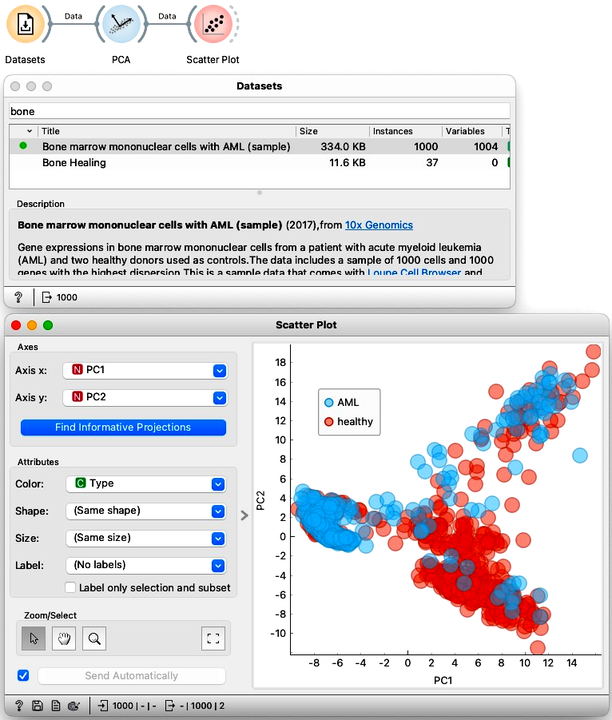Activate the hand pan tool
Screen dimensions: 612x720
tap(64, 638)
